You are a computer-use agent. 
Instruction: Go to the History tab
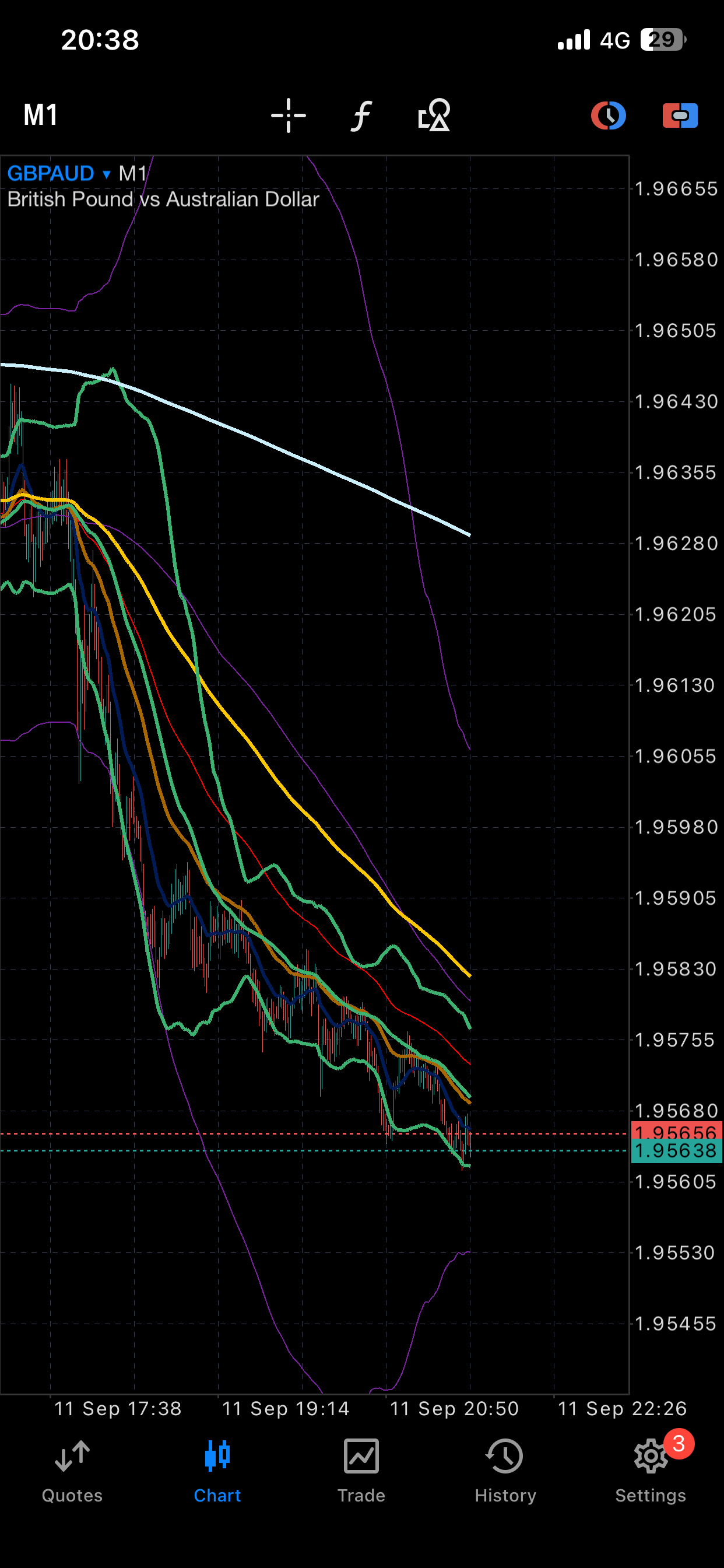point(505,1471)
